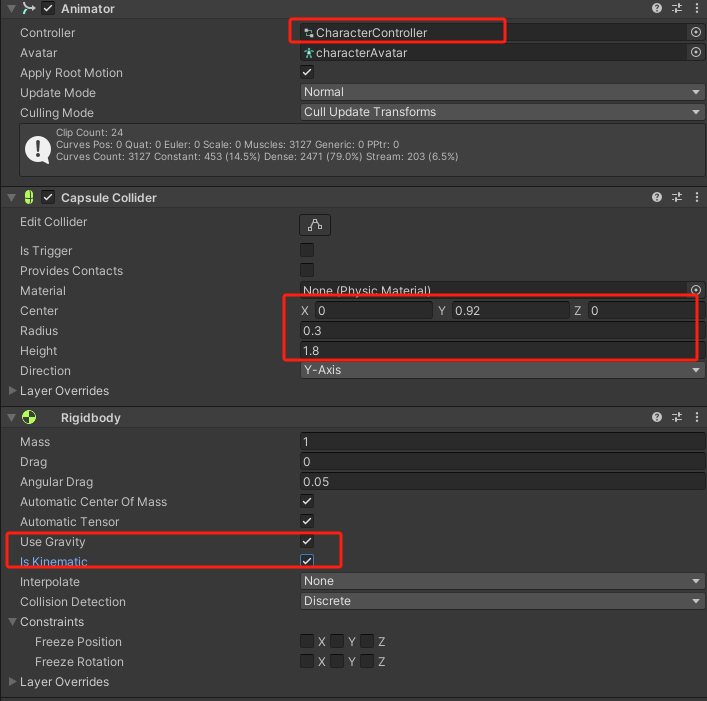This screenshot has height=701, width=707.
Task: Open Rigidbody three-dot context menu
Action: tap(697, 417)
